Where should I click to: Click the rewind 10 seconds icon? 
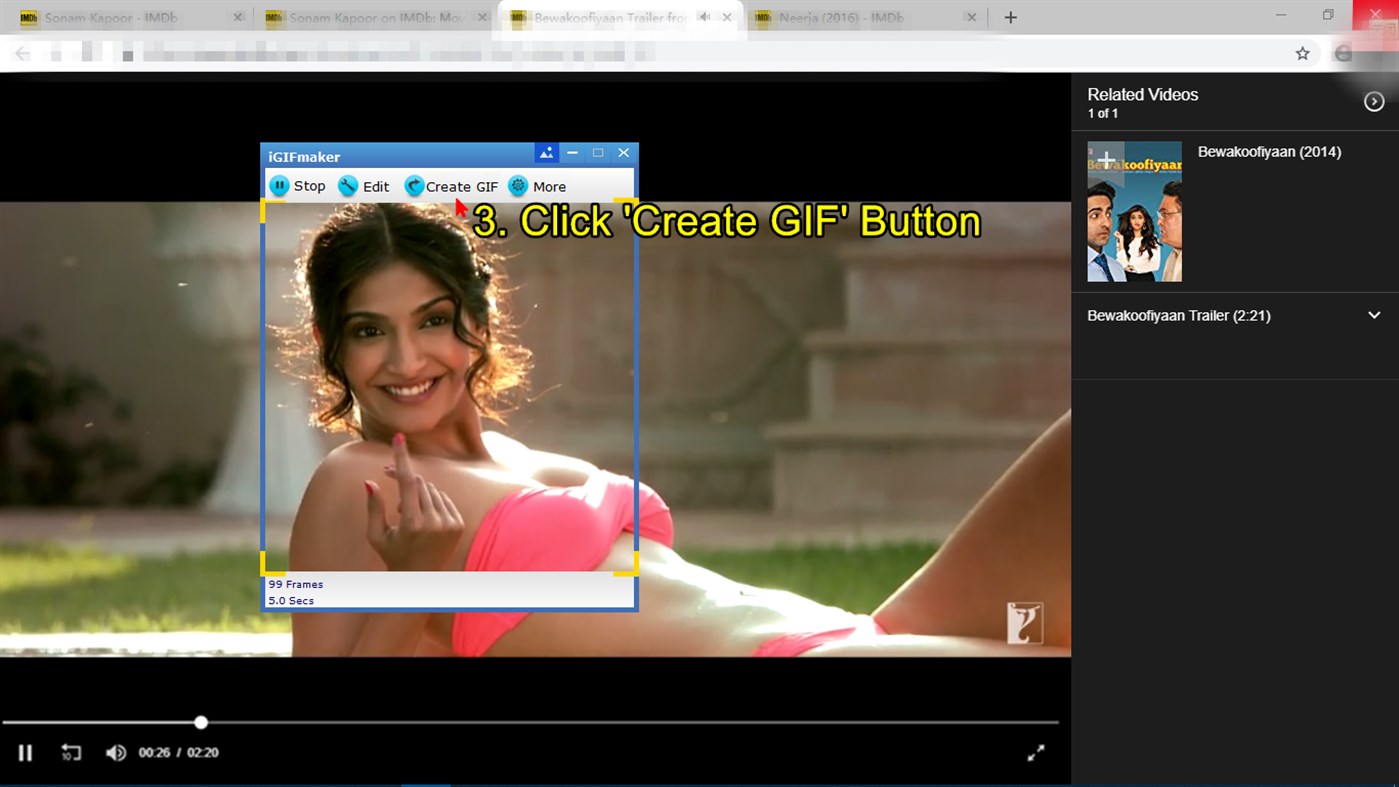click(70, 753)
